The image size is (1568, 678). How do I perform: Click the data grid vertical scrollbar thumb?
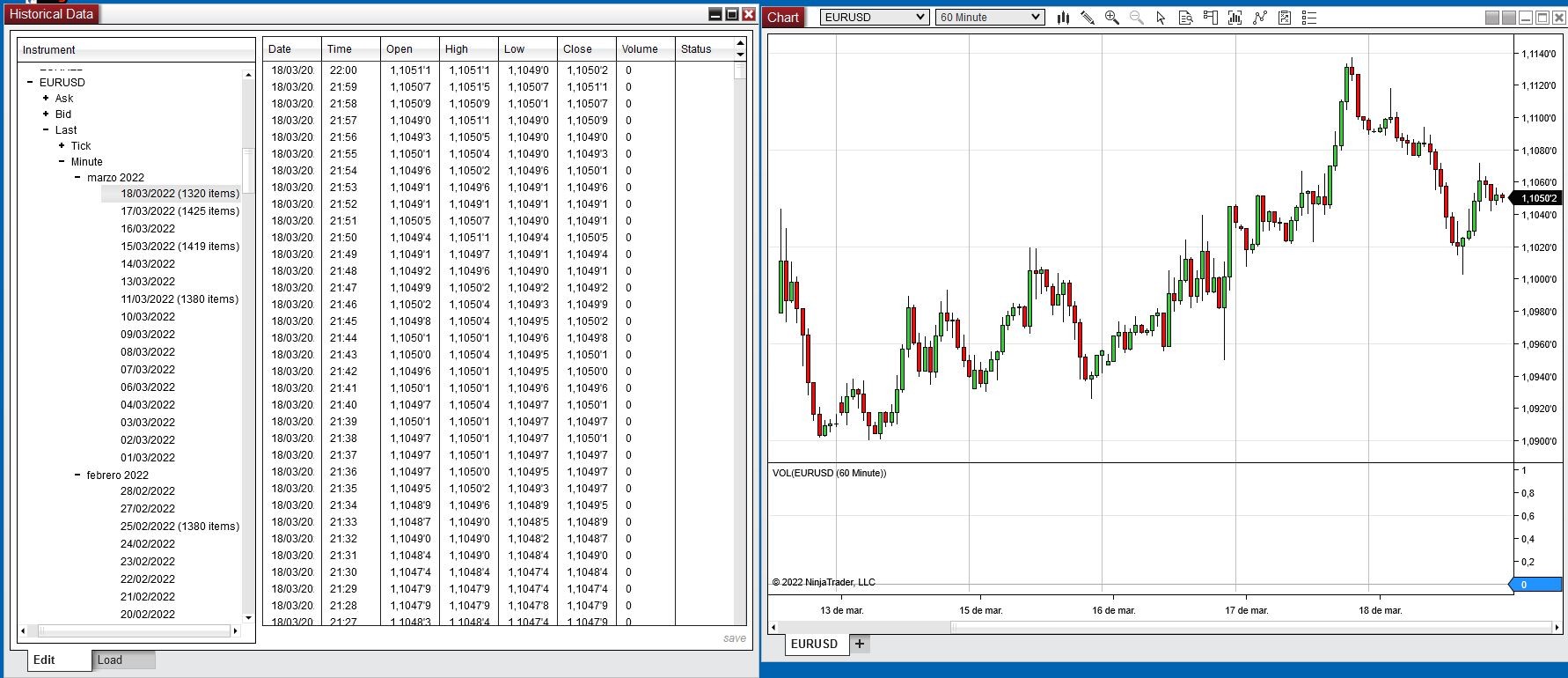pos(740,71)
